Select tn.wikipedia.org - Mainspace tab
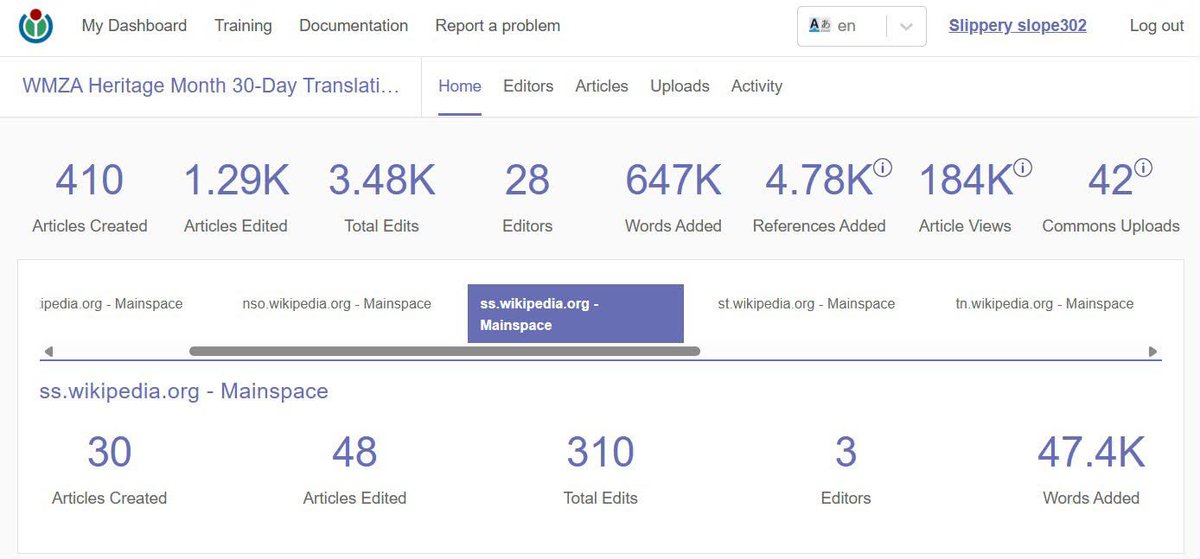The width and height of the screenshot is (1200, 559). coord(1045,303)
